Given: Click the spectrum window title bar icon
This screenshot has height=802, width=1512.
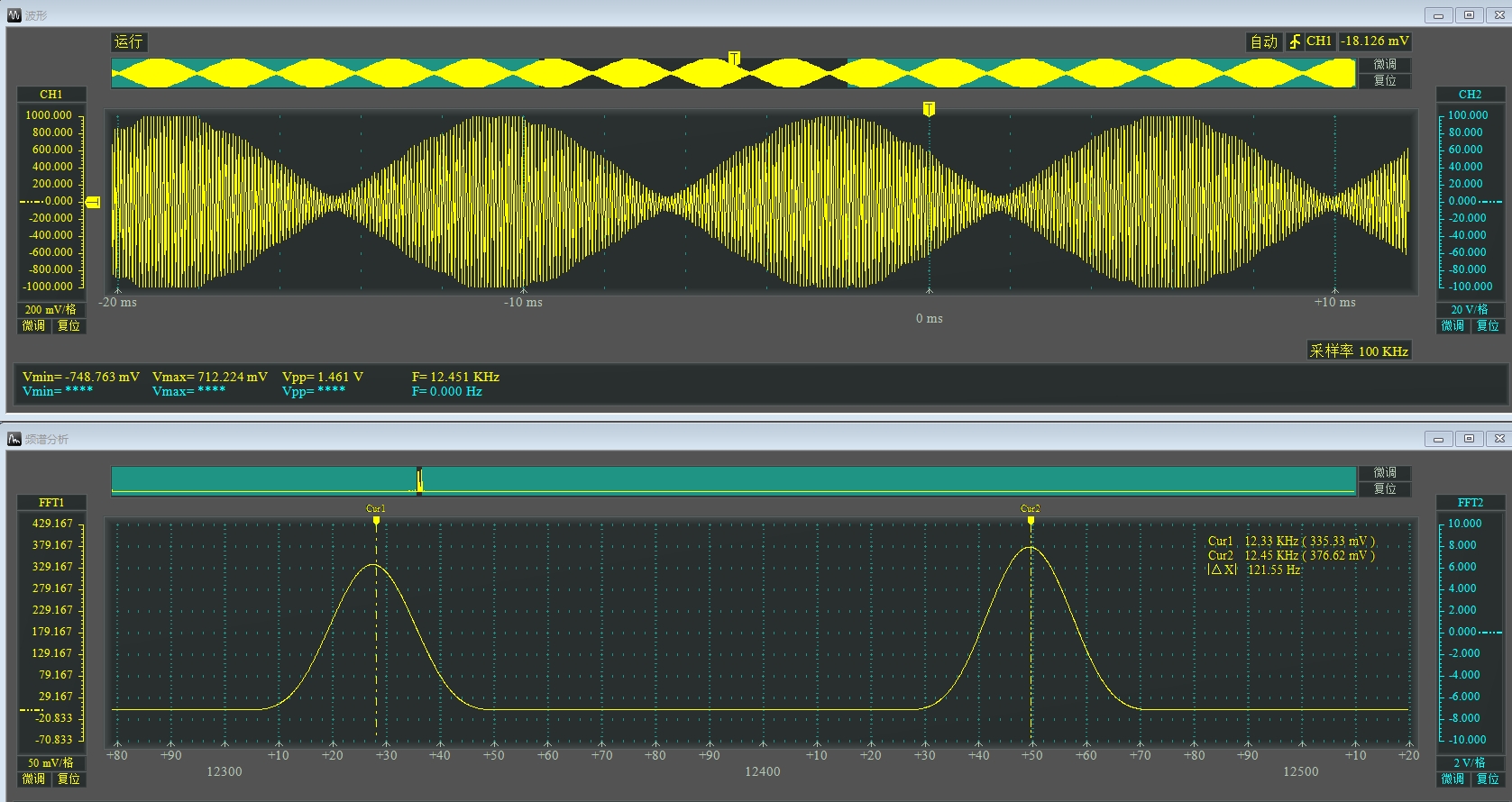Looking at the screenshot, I should point(14,439).
